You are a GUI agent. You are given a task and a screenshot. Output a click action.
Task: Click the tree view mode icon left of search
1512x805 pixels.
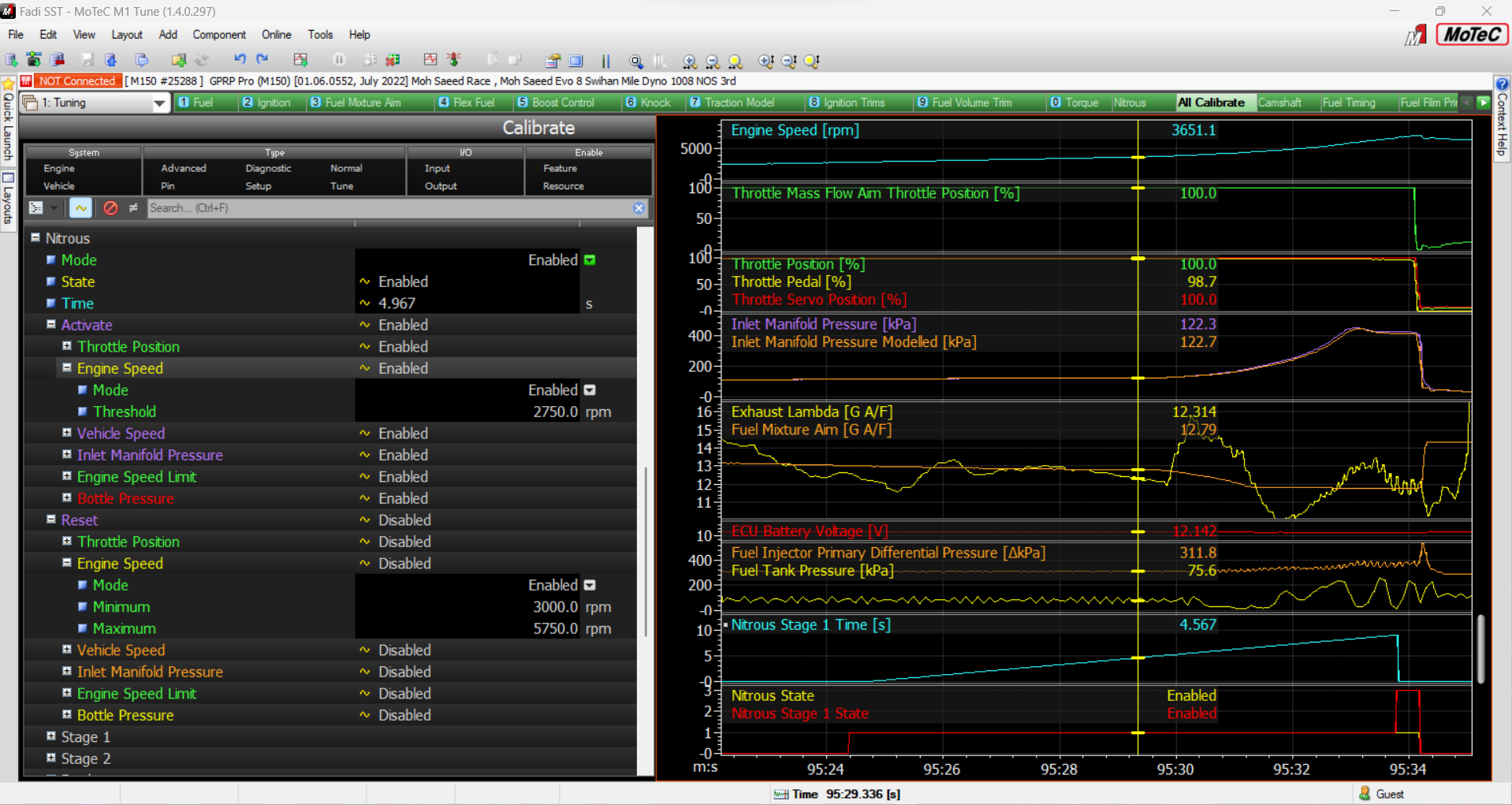[x=36, y=208]
